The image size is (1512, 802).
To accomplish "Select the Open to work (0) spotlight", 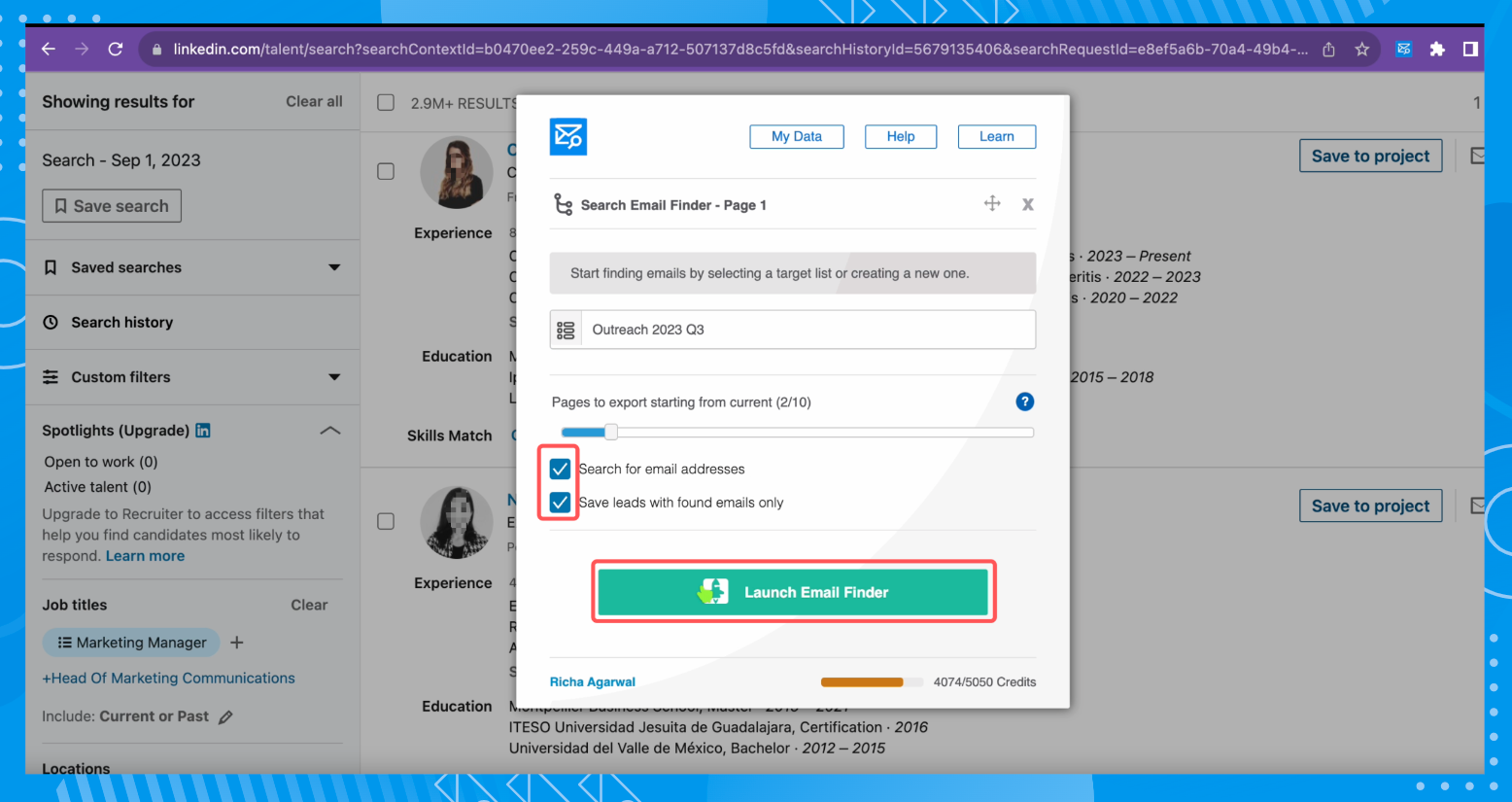I will 101,462.
